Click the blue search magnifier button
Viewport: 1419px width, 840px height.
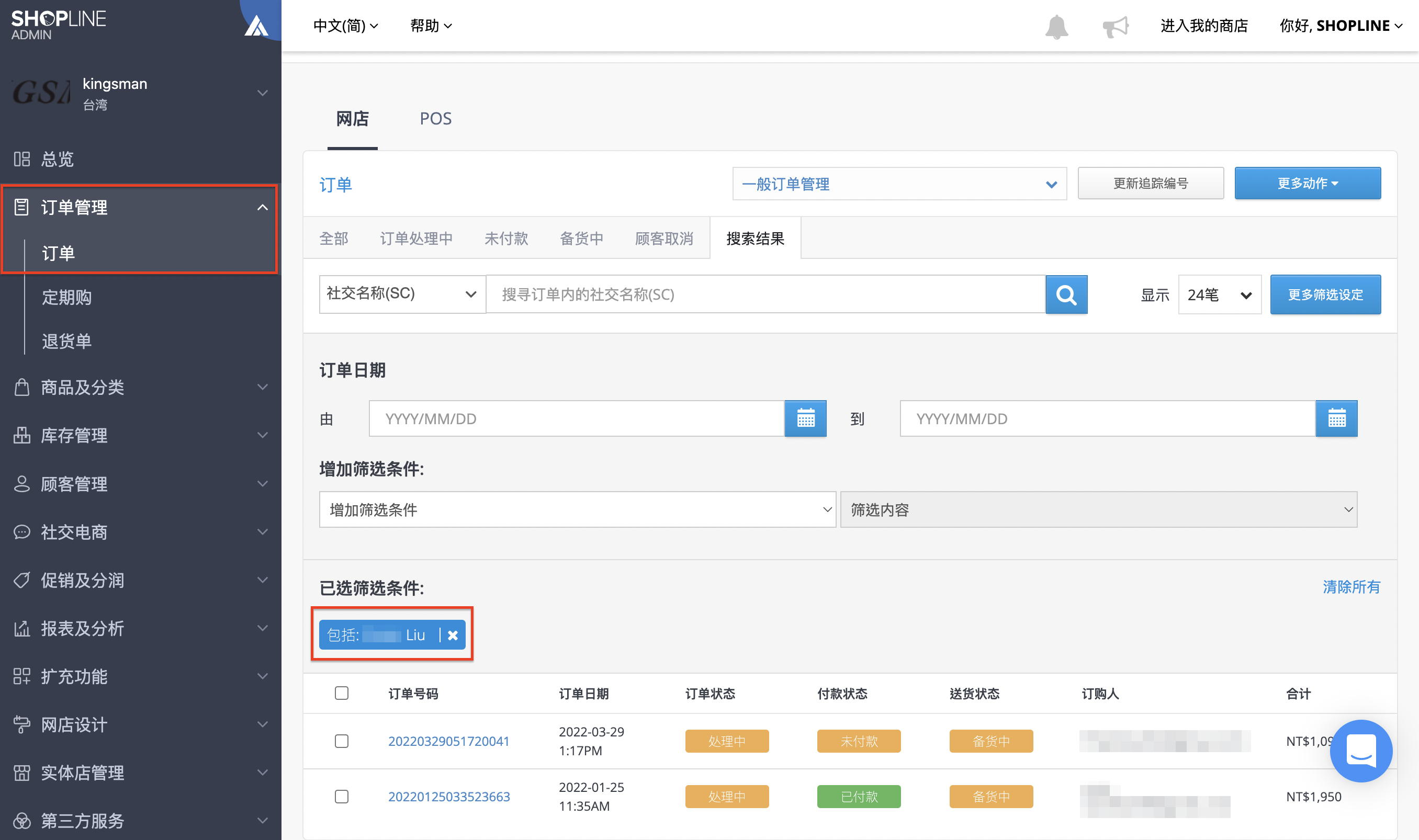tap(1066, 294)
